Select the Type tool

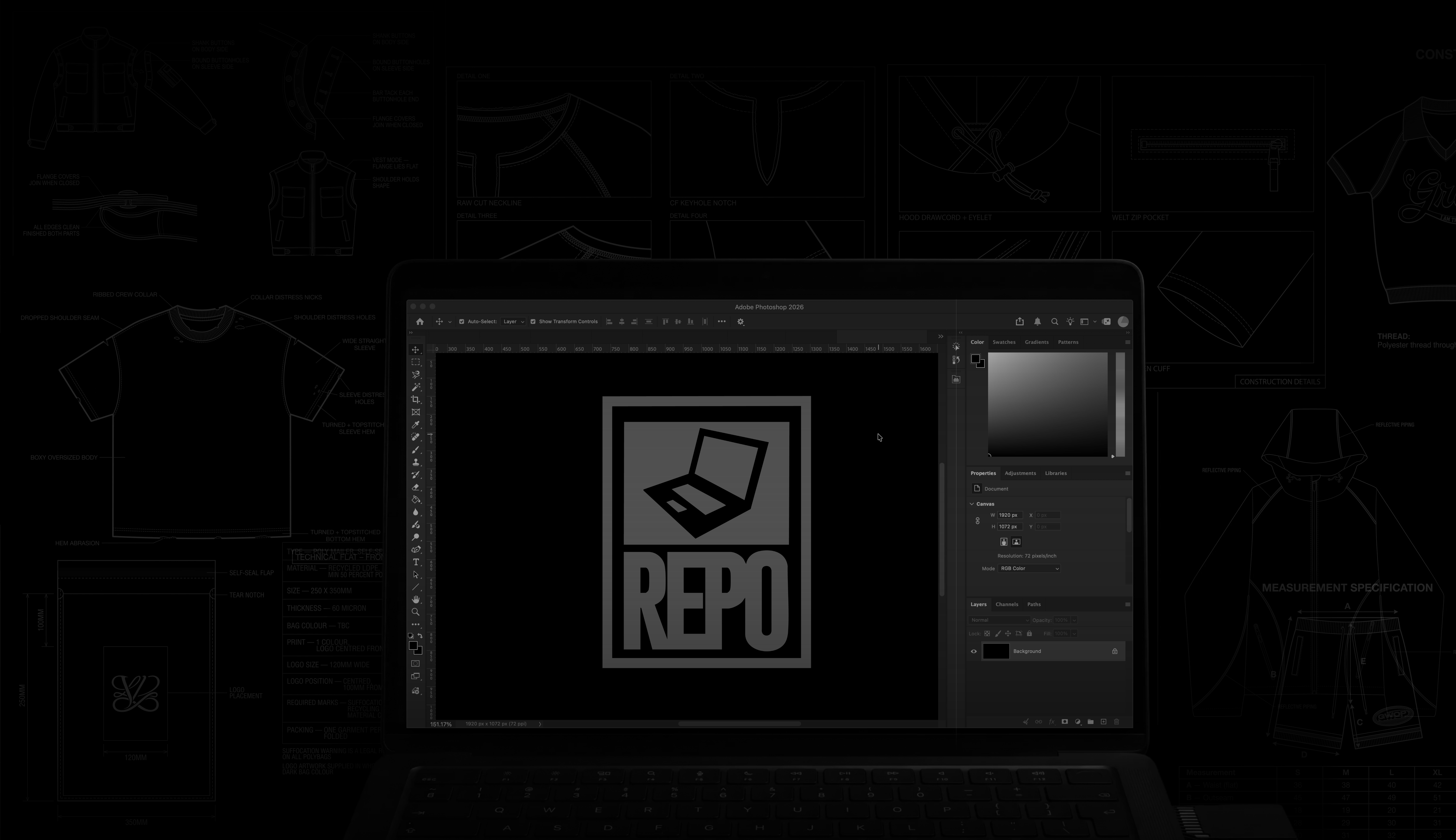coord(415,562)
